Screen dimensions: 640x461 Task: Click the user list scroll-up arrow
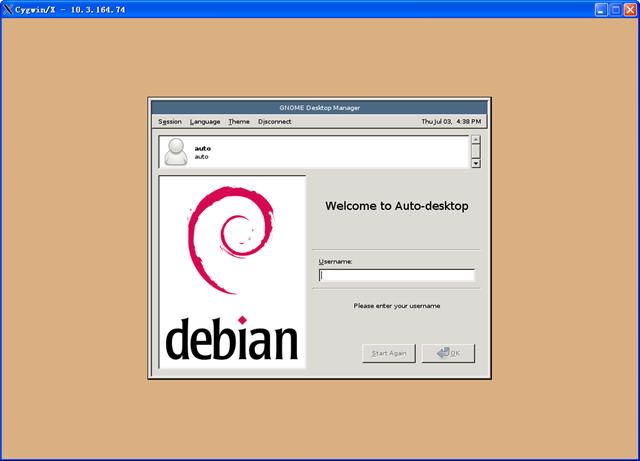pos(476,140)
